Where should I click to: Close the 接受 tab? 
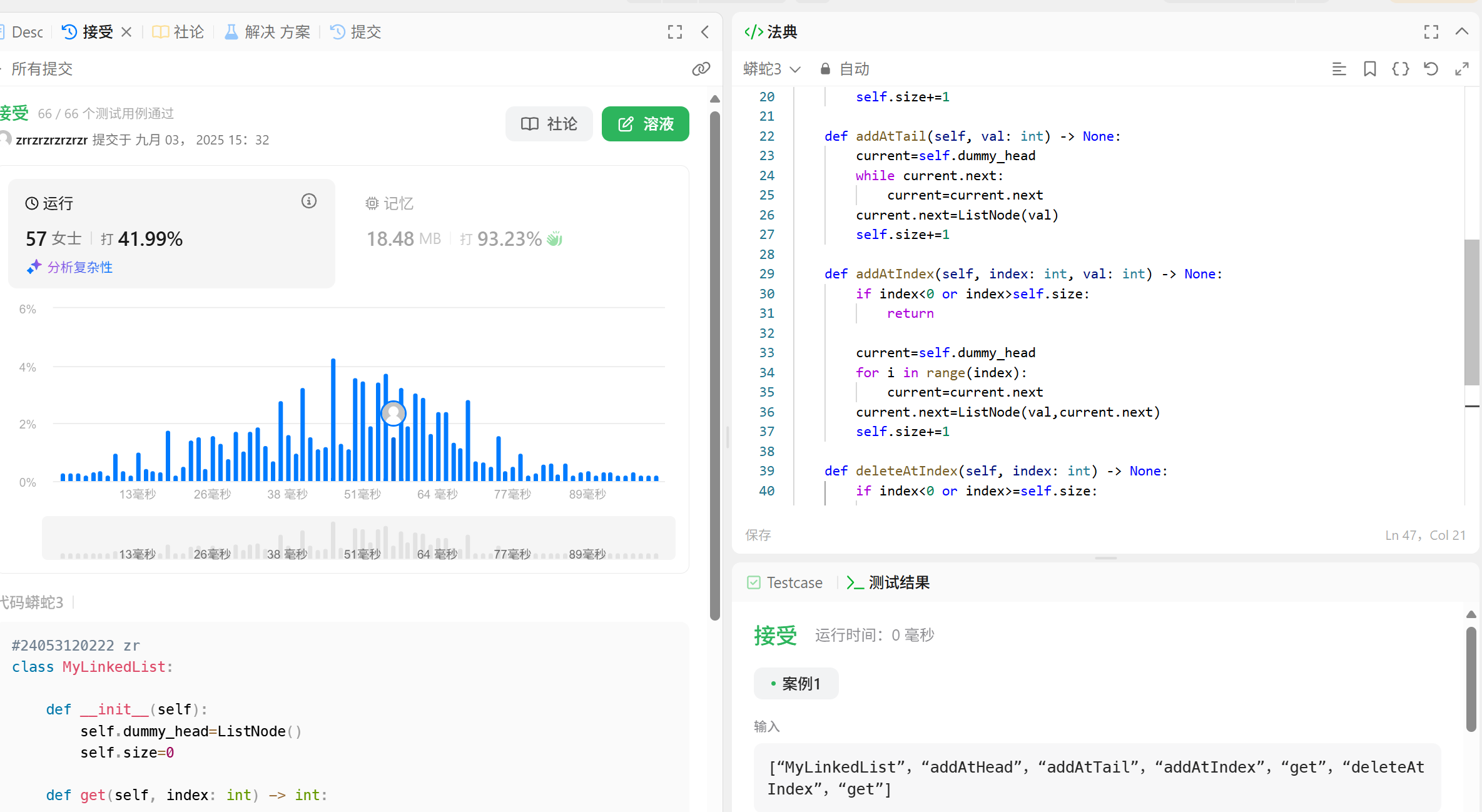click(126, 32)
